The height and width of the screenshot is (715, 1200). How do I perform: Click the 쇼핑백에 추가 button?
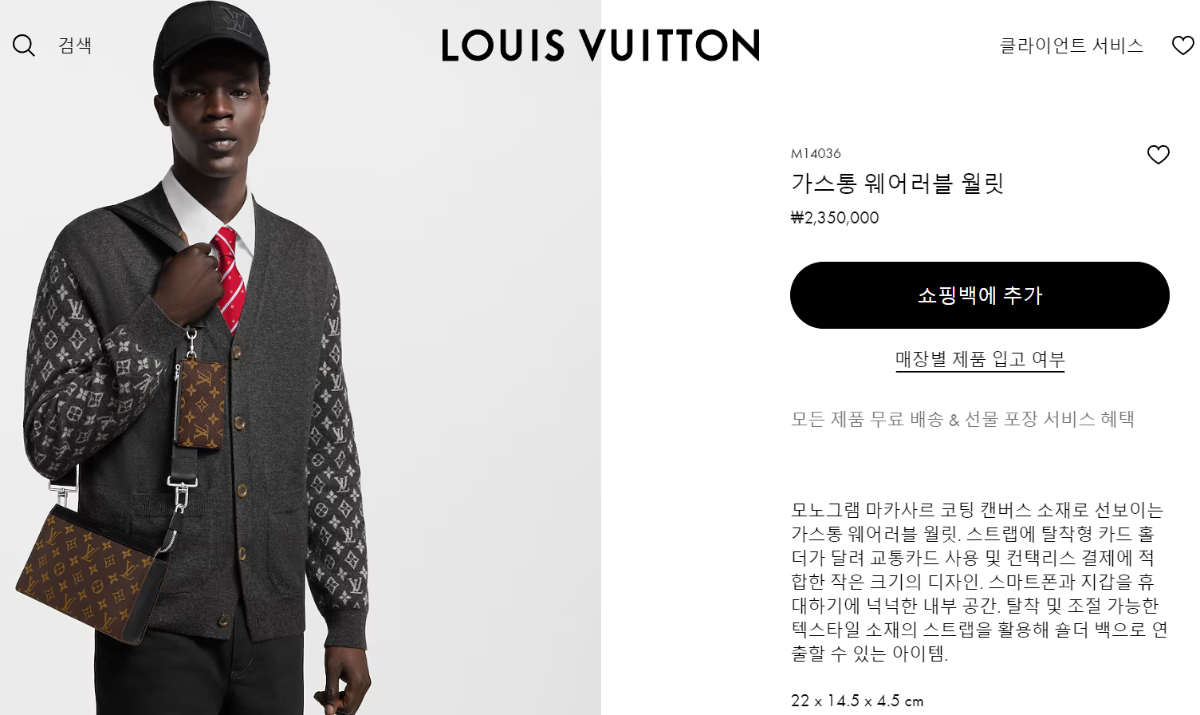979,295
